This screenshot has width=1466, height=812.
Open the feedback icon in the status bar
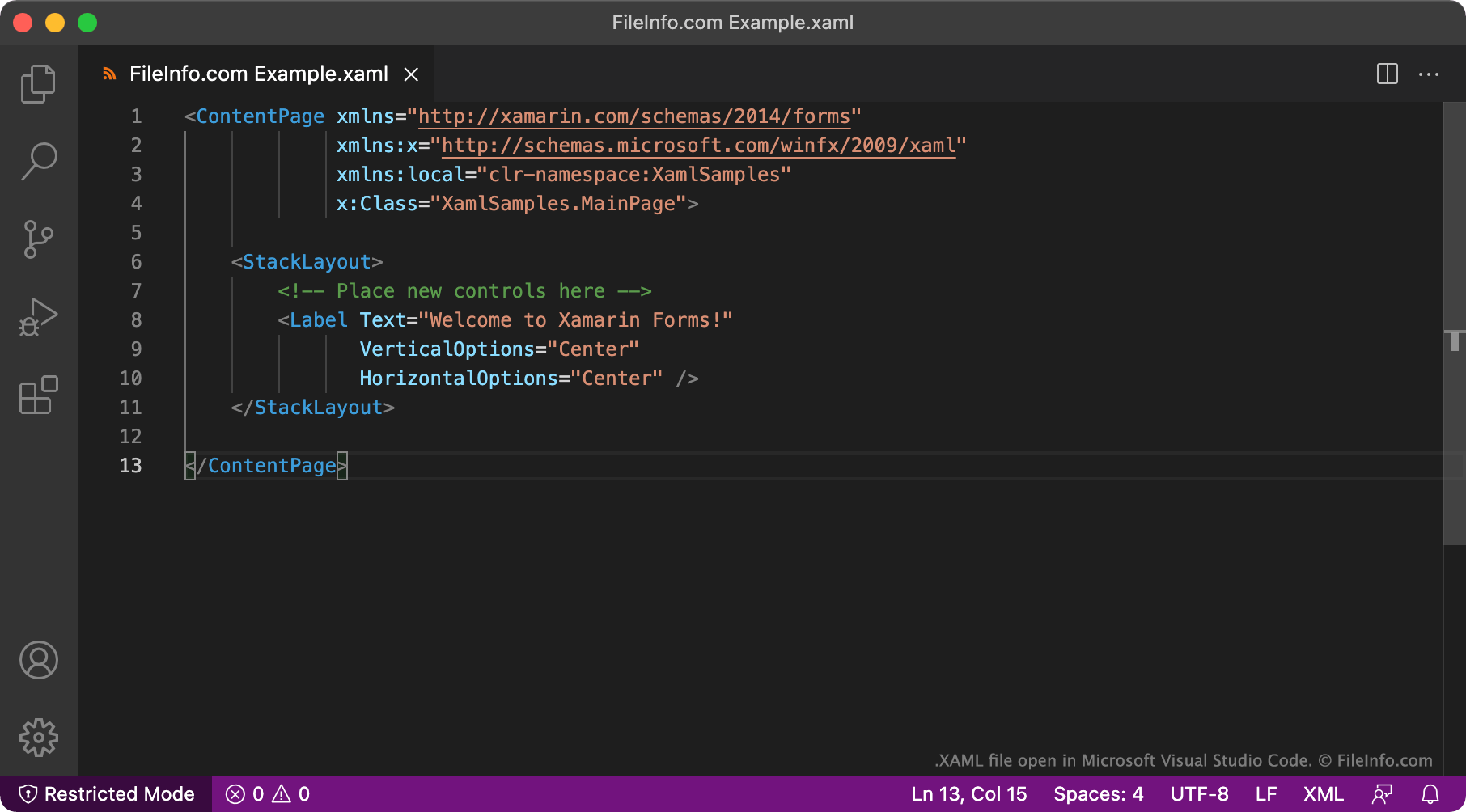click(x=1382, y=793)
